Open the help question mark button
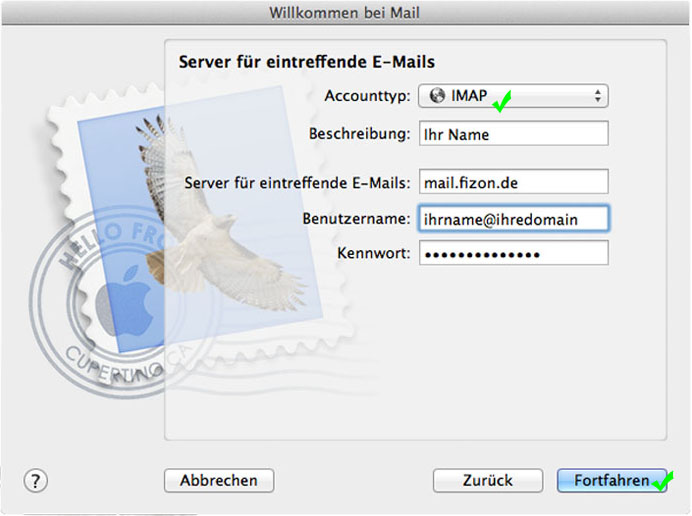 coord(35,480)
